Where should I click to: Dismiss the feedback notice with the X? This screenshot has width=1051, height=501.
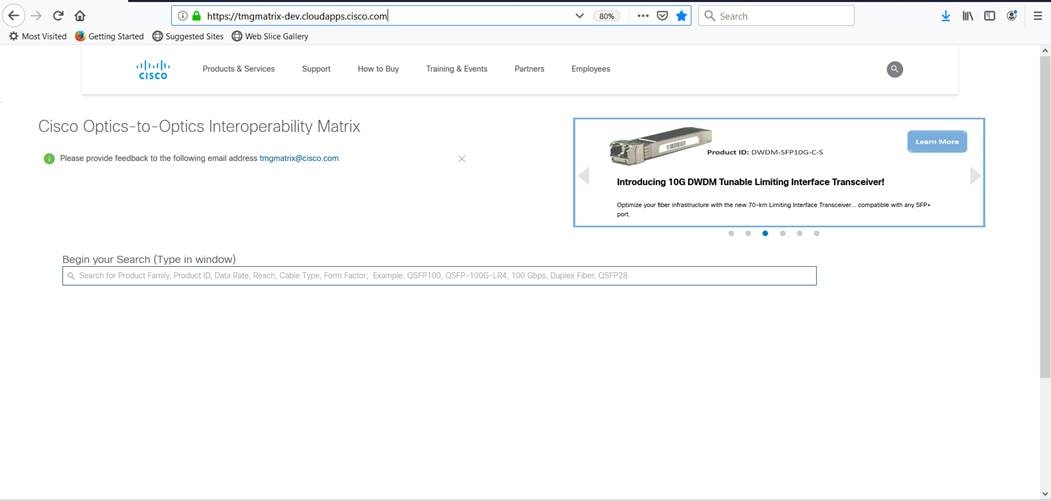pos(462,159)
